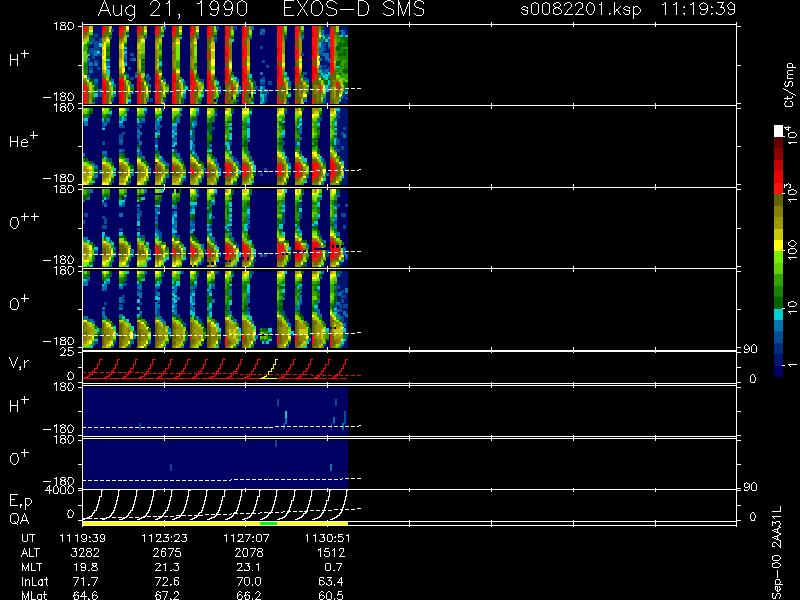Click the UT value "1119:39"

click(82, 538)
